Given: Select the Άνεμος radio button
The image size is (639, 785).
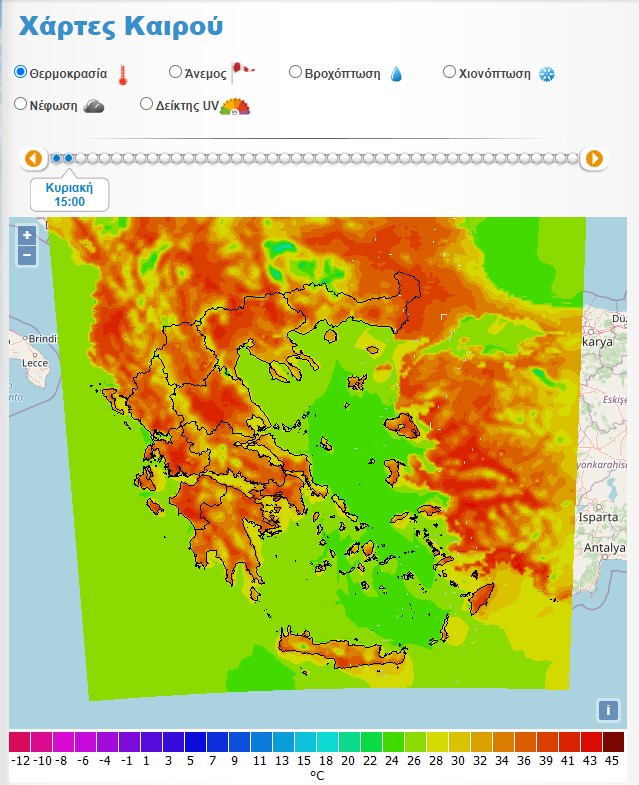Looking at the screenshot, I should (x=176, y=72).
